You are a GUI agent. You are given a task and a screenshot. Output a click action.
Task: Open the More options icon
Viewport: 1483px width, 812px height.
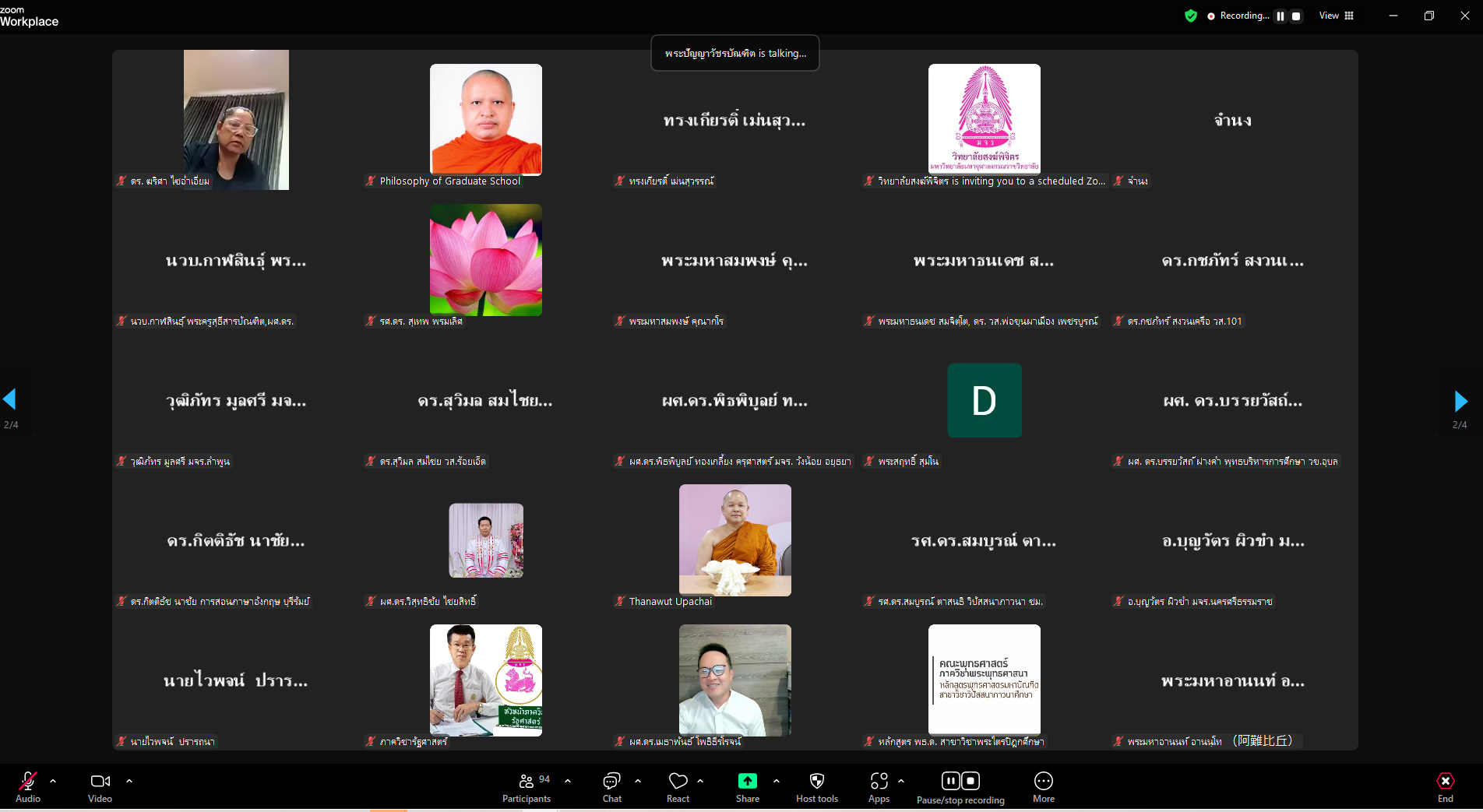pos(1043,782)
